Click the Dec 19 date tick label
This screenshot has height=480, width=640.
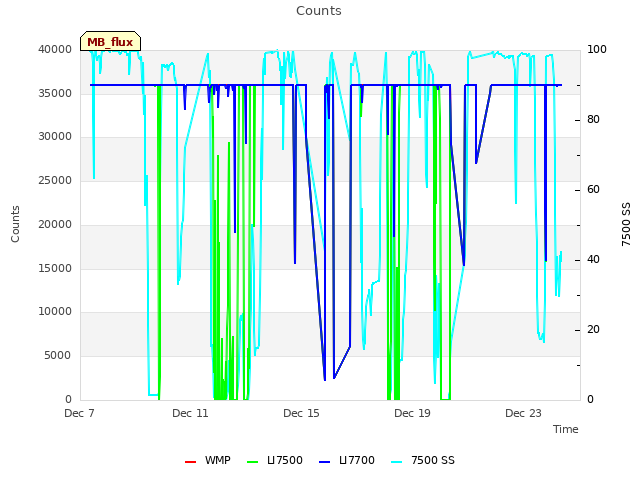[412, 413]
